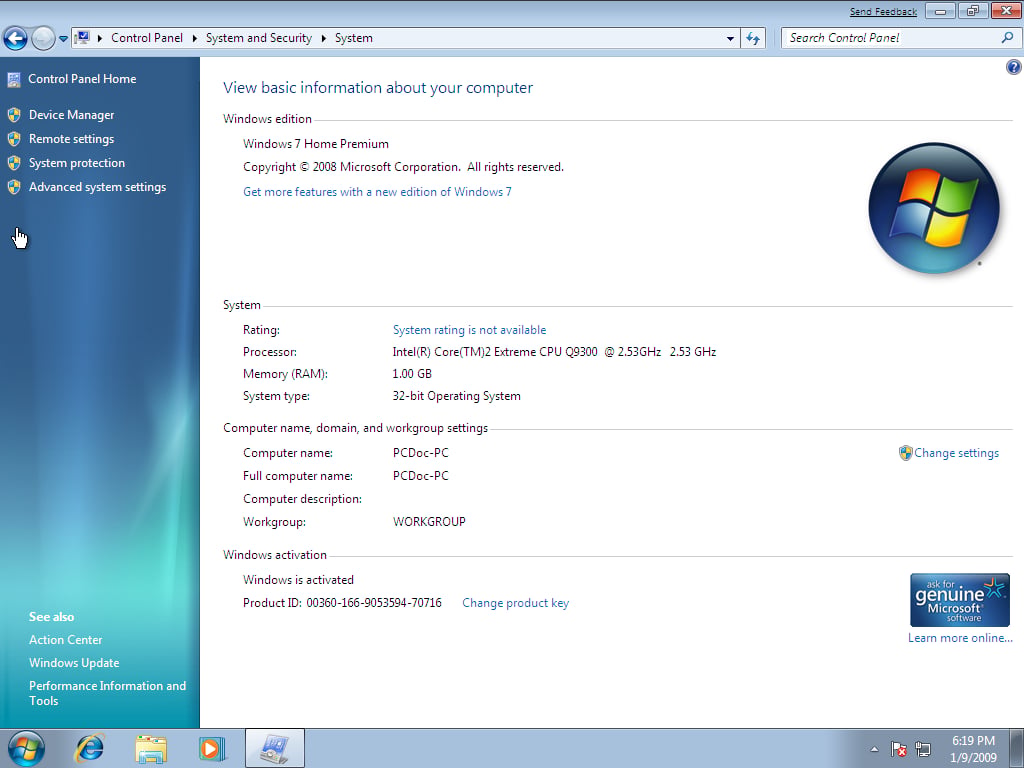The height and width of the screenshot is (768, 1024).
Task: Open the clock showing 6:19 PM
Action: (973, 749)
